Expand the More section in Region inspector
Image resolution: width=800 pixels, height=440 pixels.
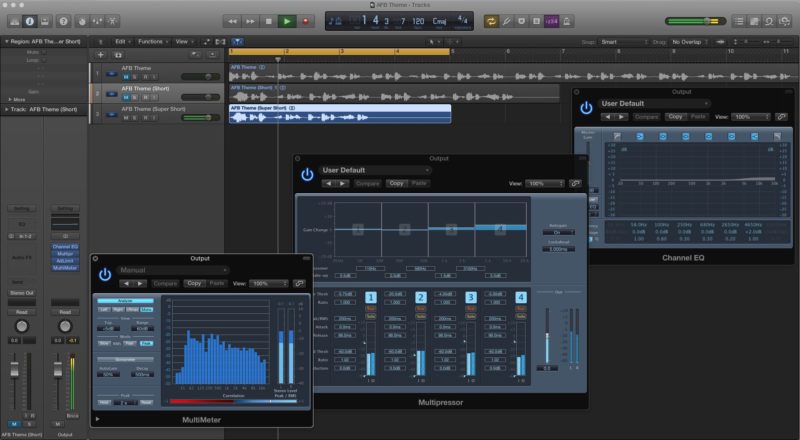coord(10,99)
